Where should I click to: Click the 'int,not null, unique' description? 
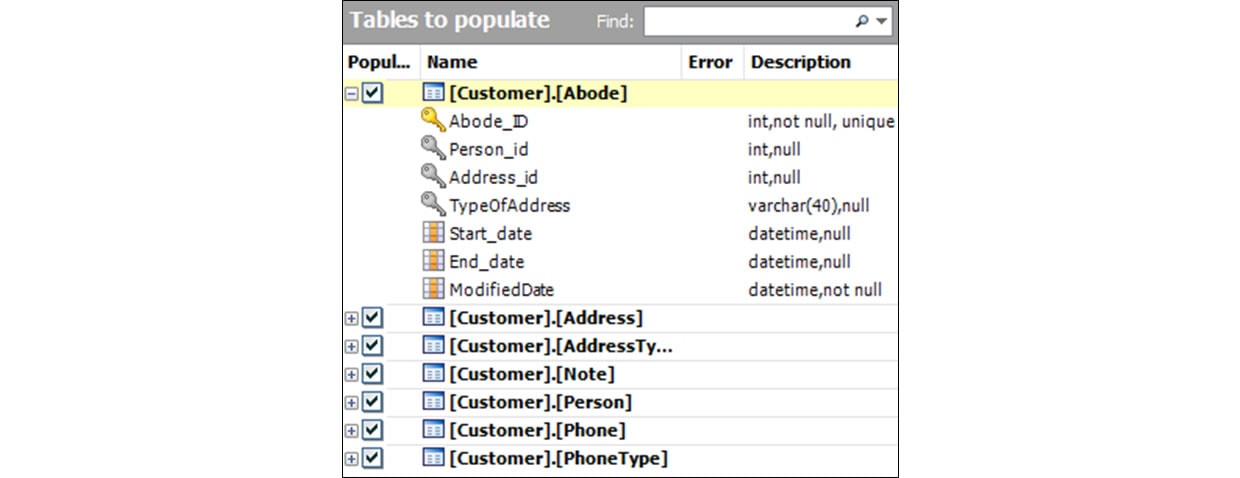821,121
